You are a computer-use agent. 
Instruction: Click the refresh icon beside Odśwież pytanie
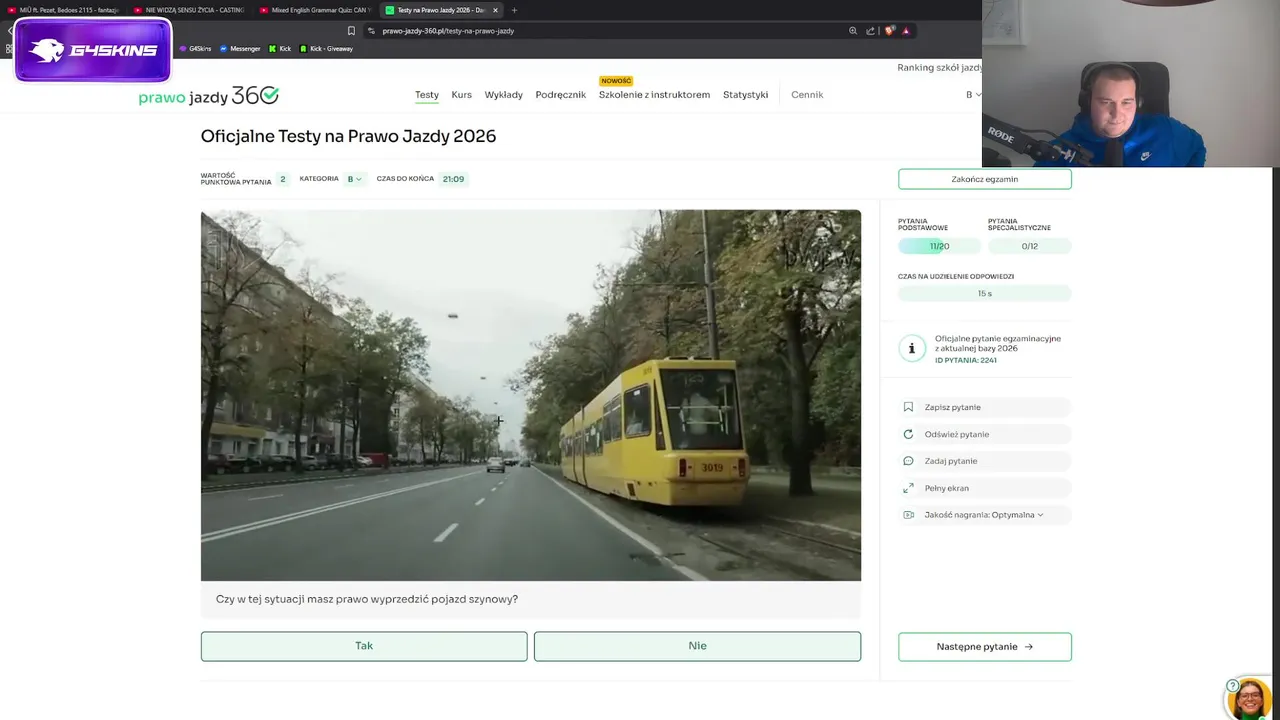pyautogui.click(x=908, y=434)
